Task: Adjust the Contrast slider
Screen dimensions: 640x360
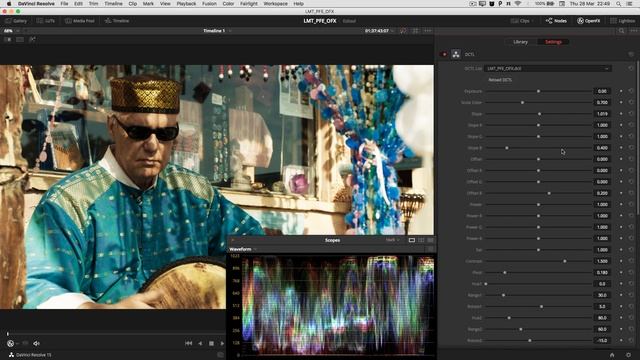Action: [x=539, y=261]
